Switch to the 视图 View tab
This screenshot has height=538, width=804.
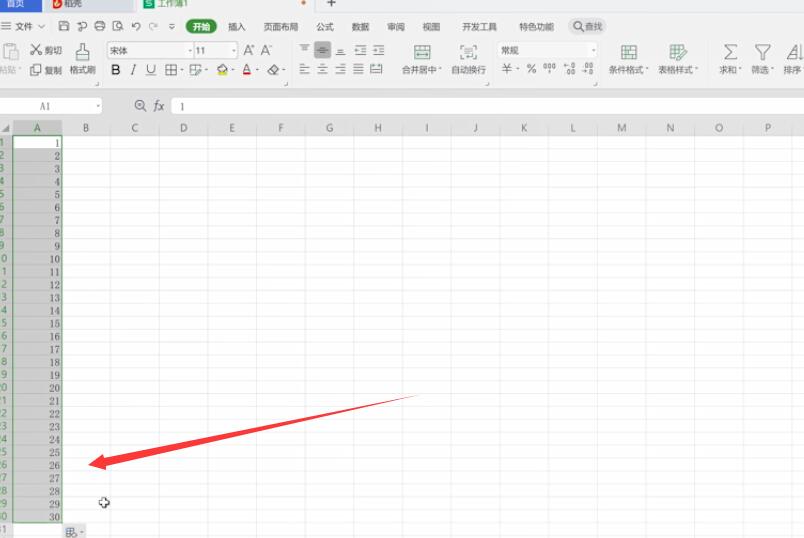point(431,27)
